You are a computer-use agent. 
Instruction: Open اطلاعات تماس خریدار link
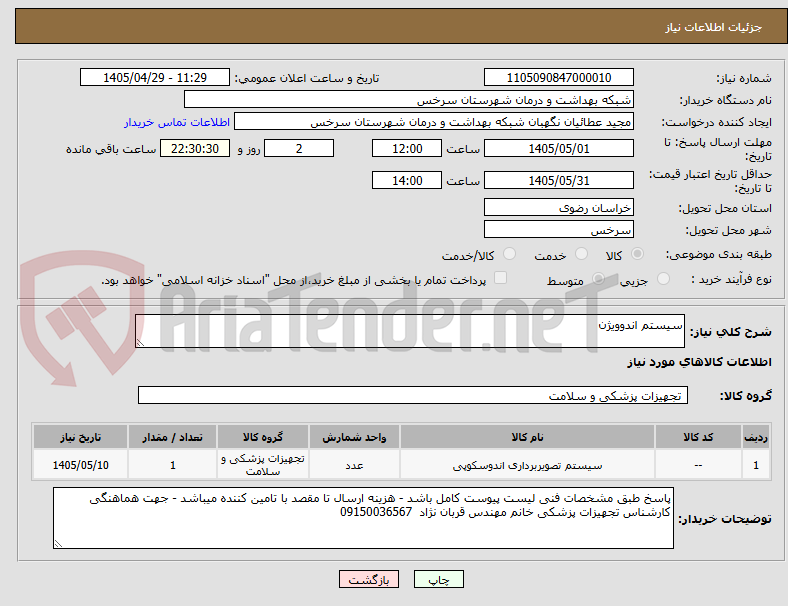[x=177, y=122]
